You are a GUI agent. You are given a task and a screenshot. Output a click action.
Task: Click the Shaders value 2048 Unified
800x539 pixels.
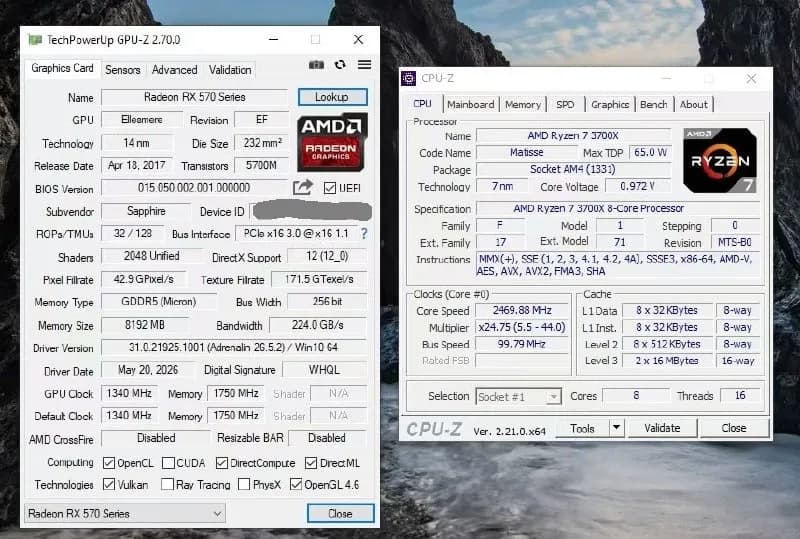pos(152,256)
